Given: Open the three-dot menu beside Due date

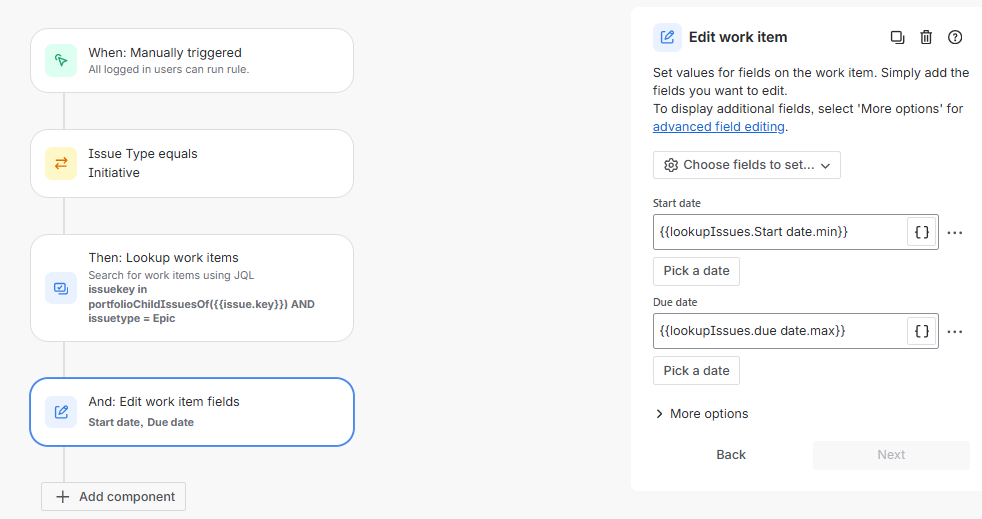Looking at the screenshot, I should (955, 331).
